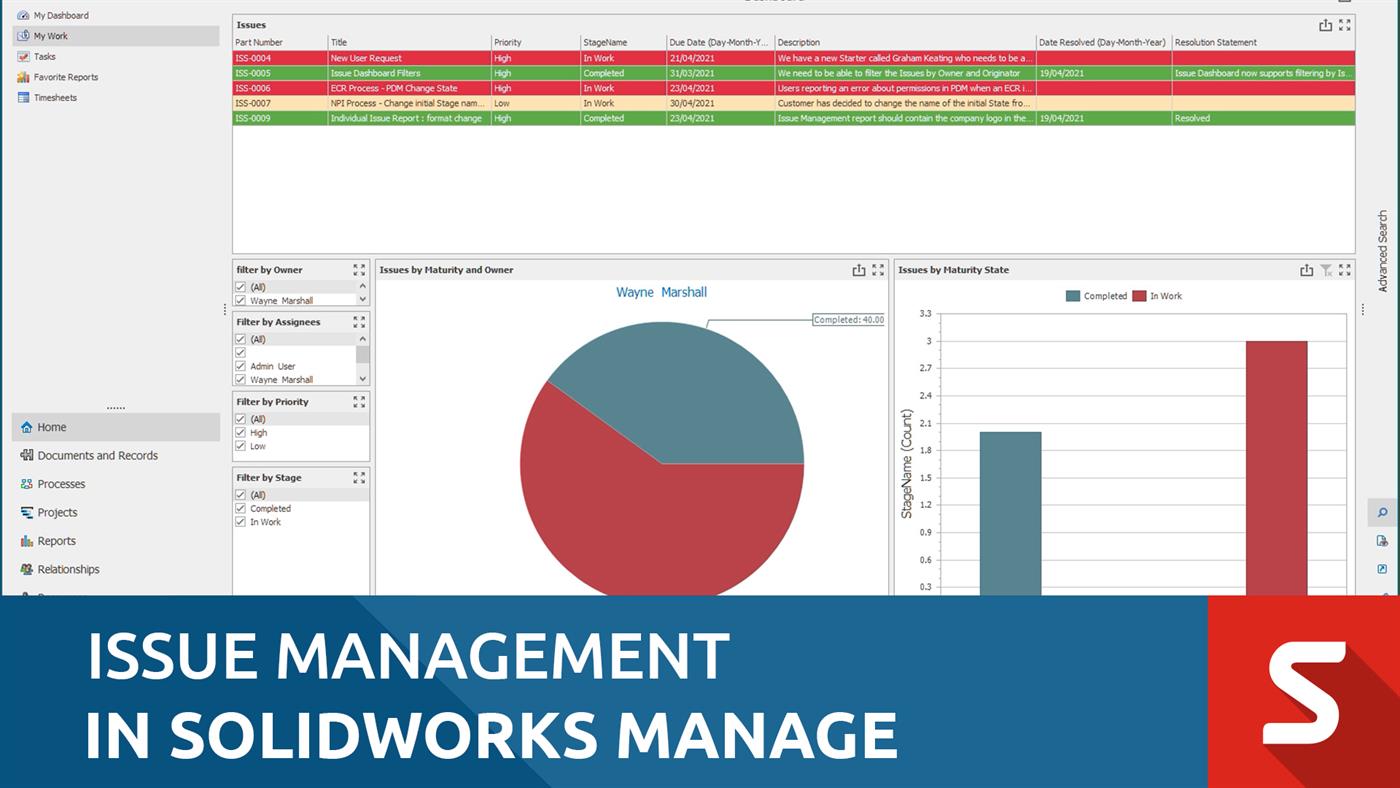
Task: Click the Home house icon
Action: (x=27, y=427)
